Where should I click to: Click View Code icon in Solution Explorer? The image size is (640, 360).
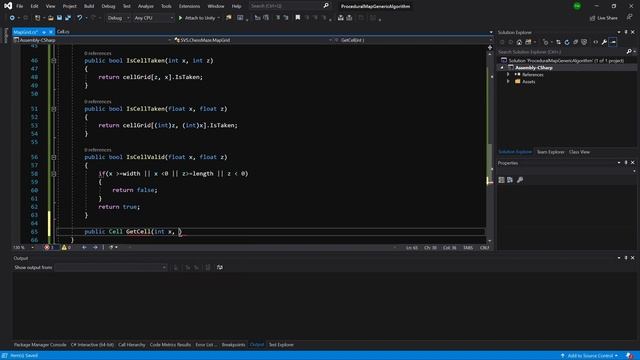596,42
